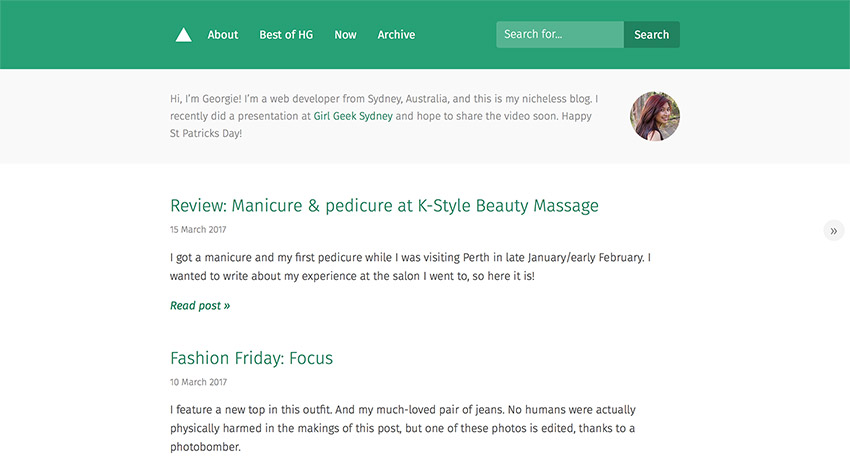850x470 pixels.
Task: Open the About page
Action: coord(223,35)
